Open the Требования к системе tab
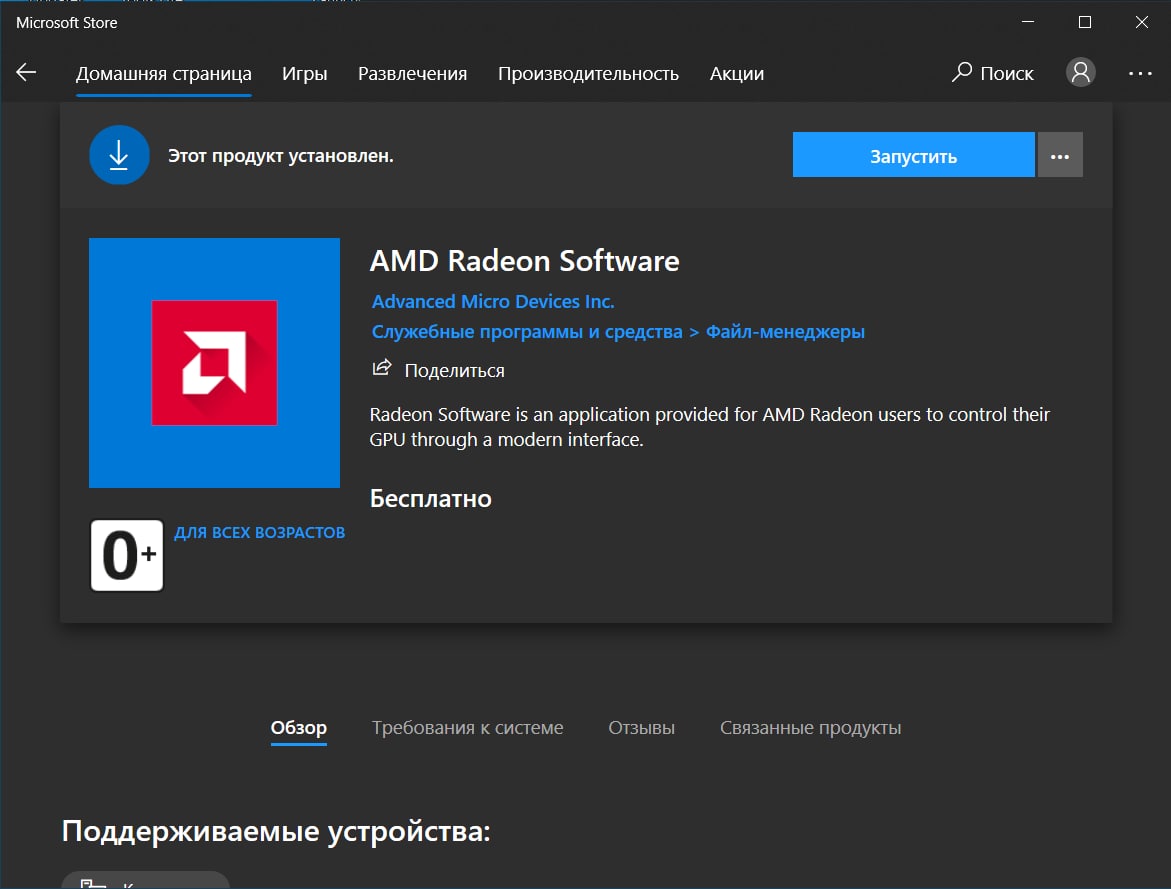 tap(468, 728)
